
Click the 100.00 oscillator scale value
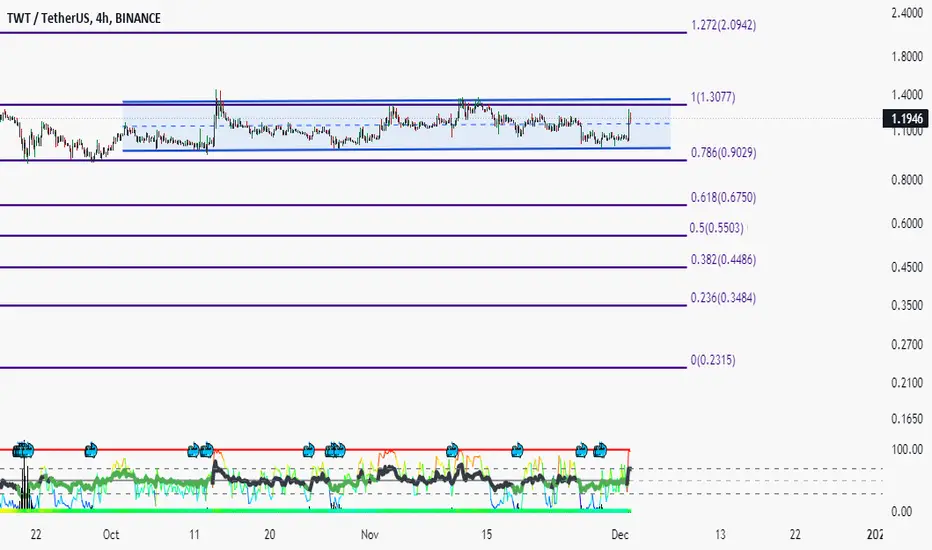[907, 450]
